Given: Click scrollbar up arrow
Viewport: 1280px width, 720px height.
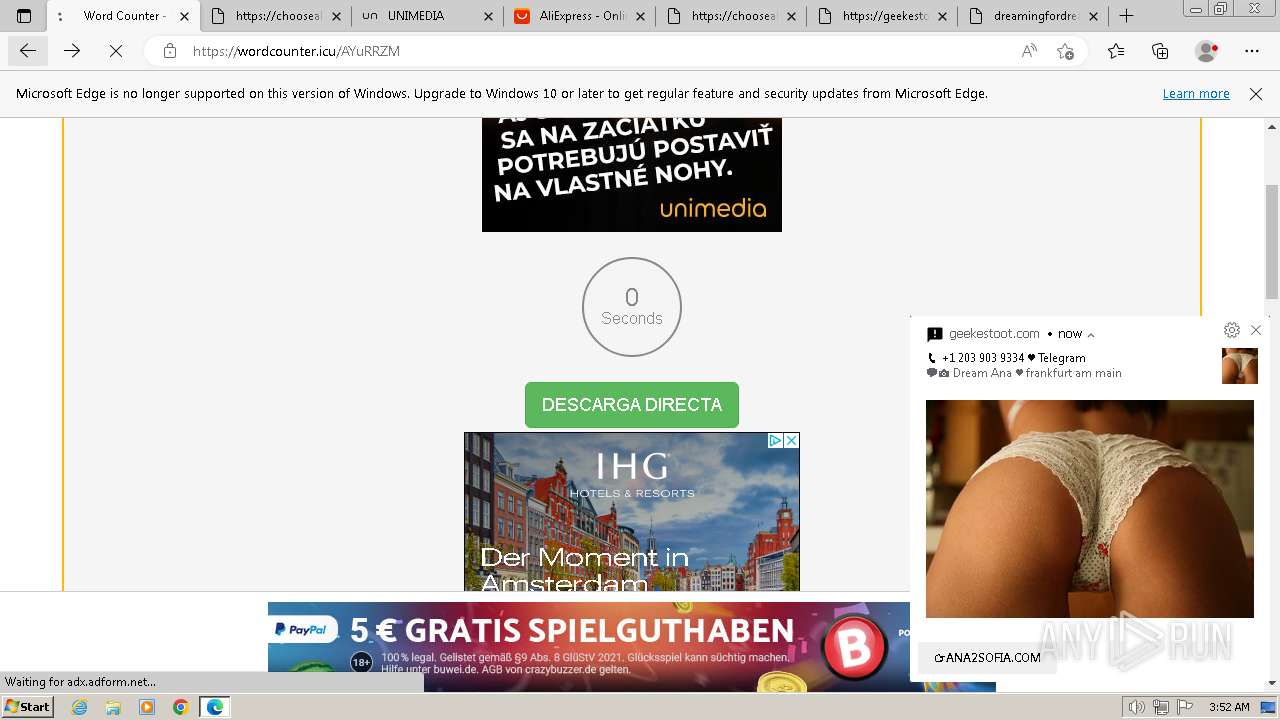Looking at the screenshot, I should pyautogui.click(x=1272, y=127).
